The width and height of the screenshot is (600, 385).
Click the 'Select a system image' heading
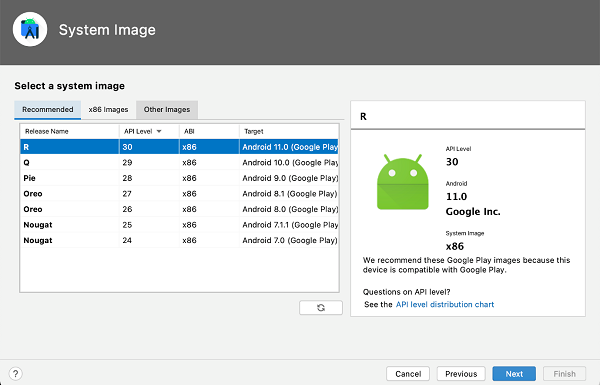70,86
